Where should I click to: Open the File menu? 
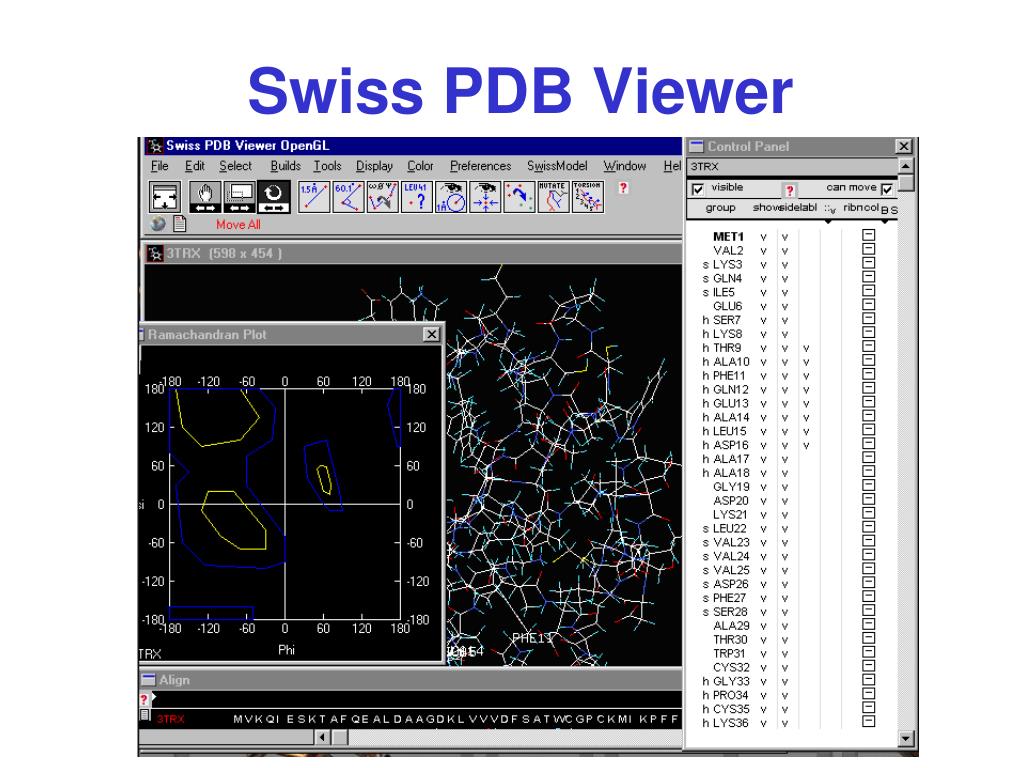pyautogui.click(x=159, y=166)
